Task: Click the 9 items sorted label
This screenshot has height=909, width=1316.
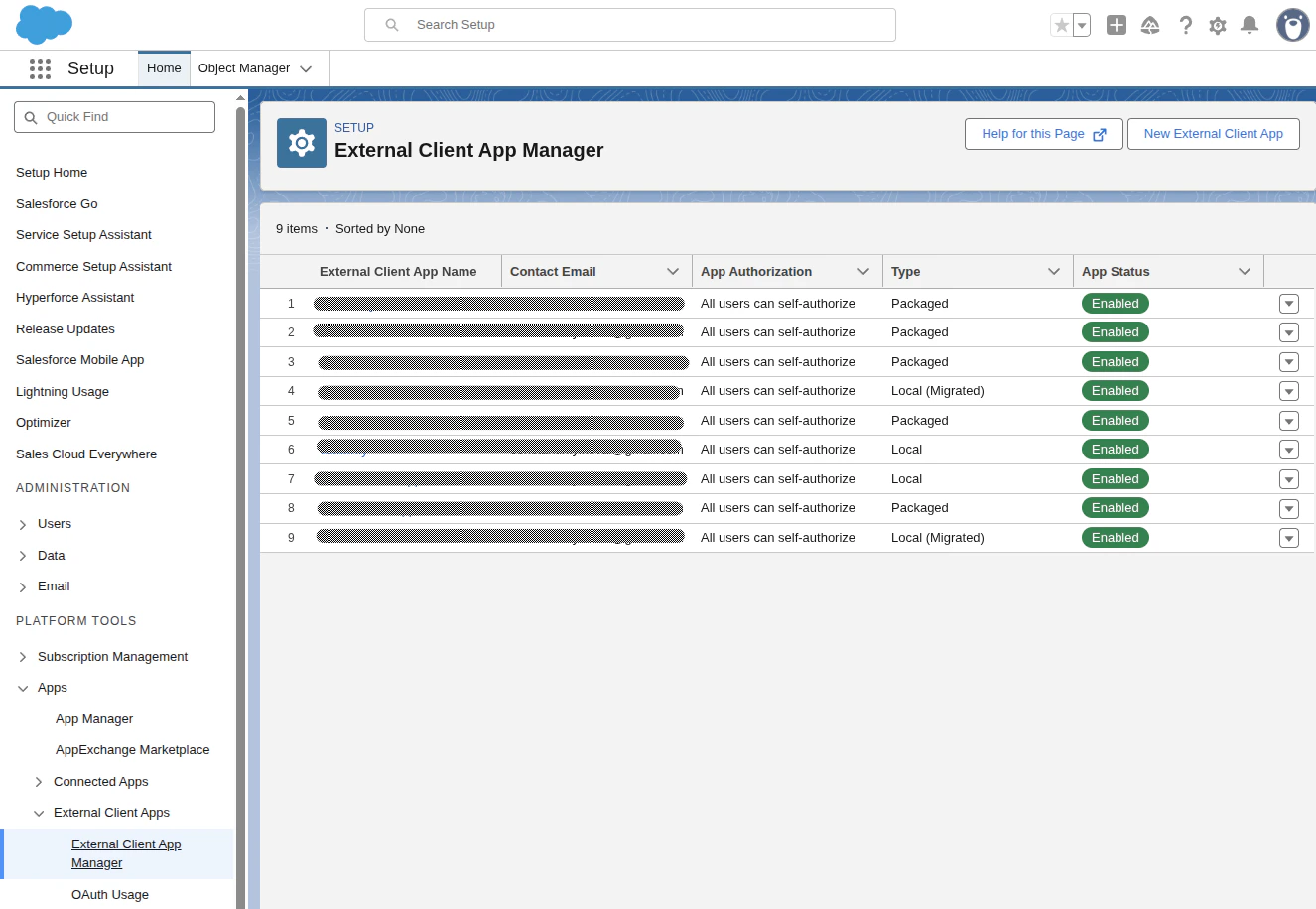Action: [350, 229]
